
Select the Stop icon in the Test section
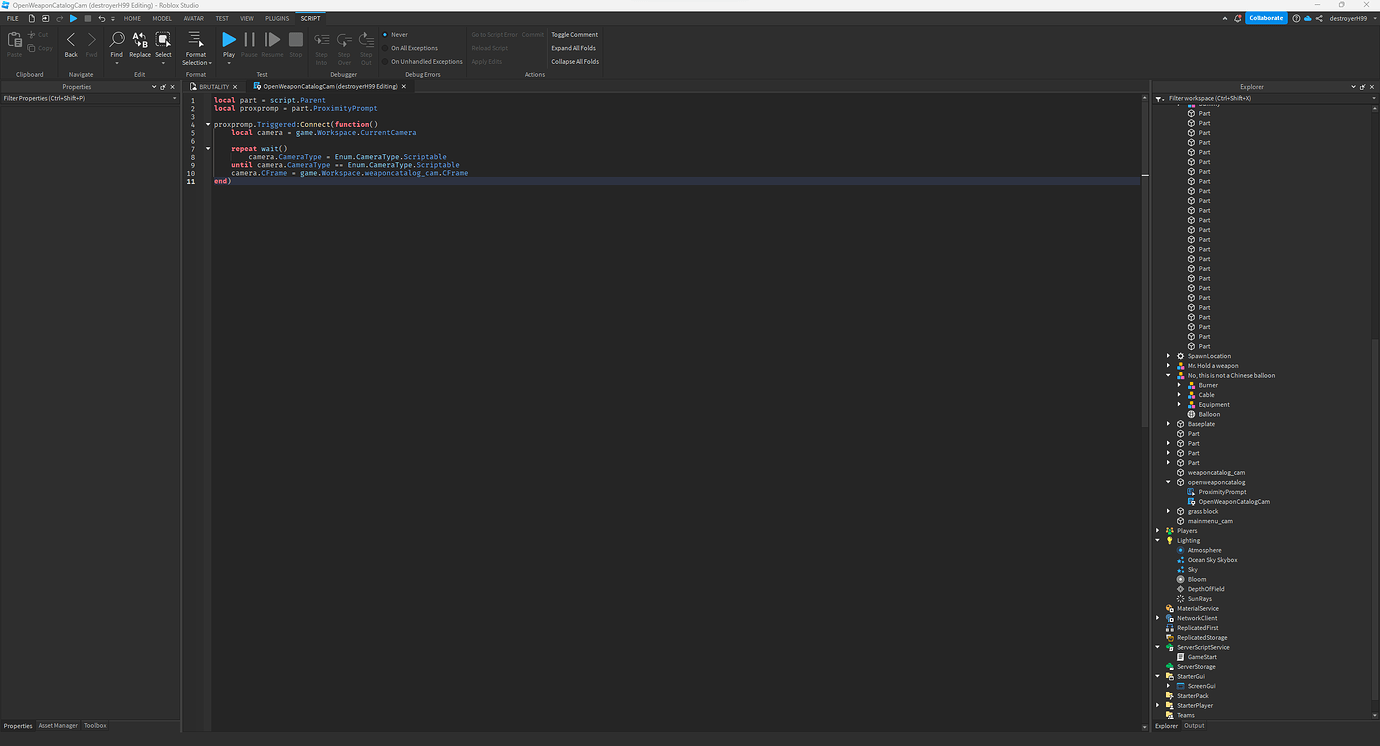point(296,40)
